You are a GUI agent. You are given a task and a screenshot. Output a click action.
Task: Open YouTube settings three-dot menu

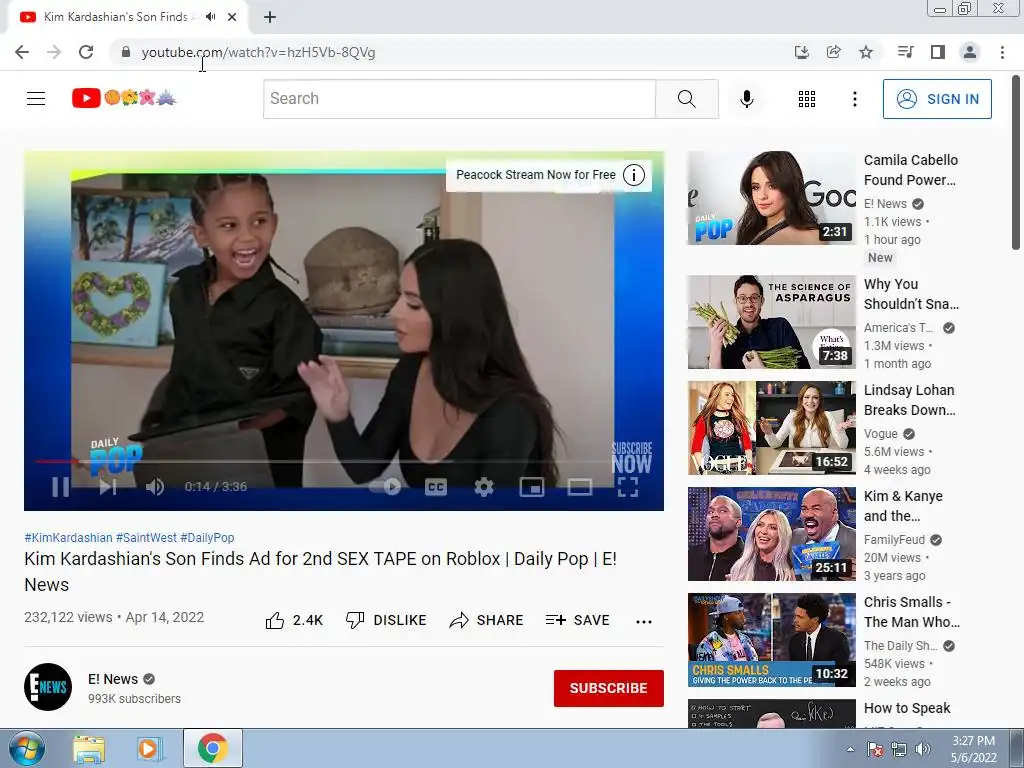(x=854, y=99)
